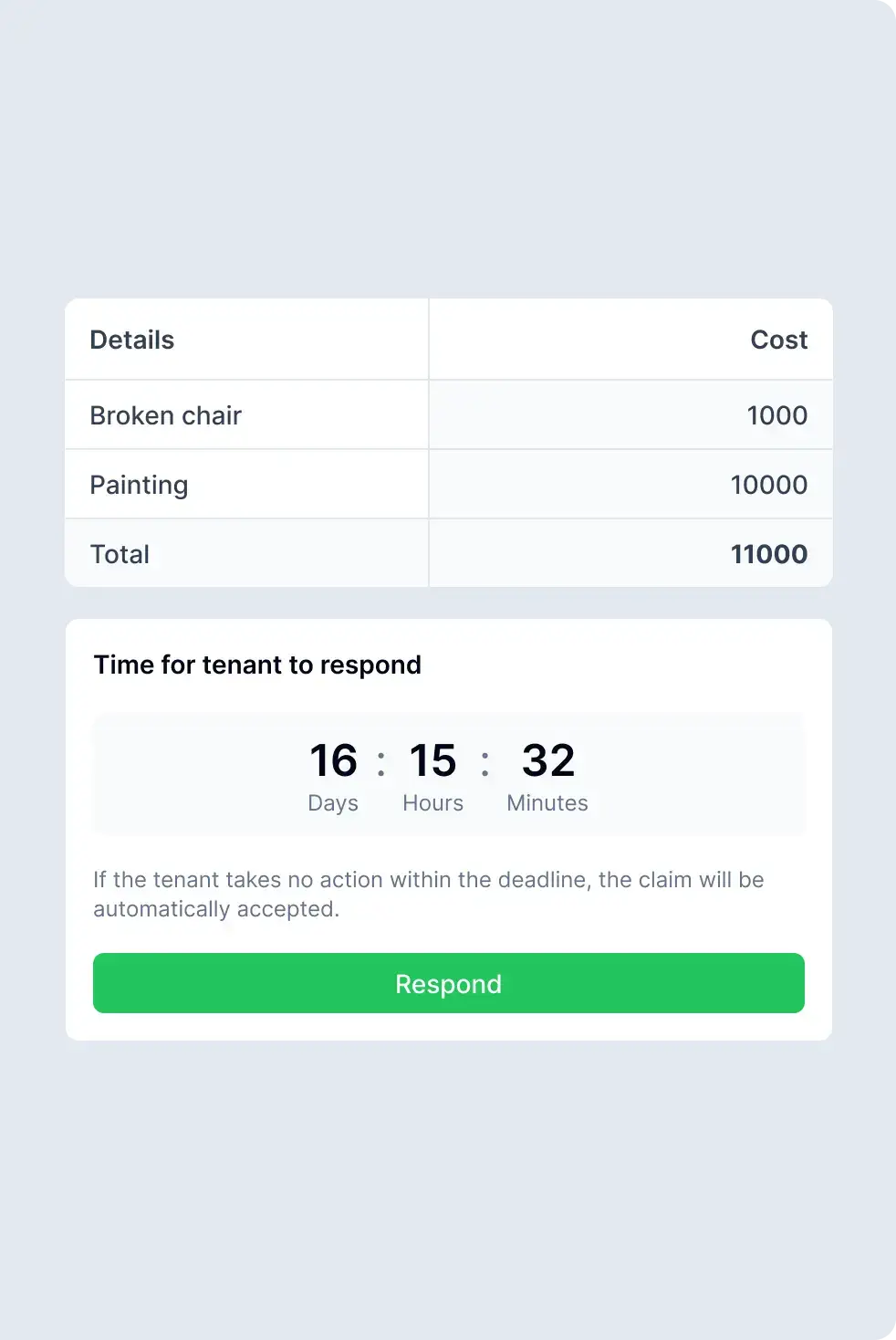Click the Painting row label

click(139, 485)
